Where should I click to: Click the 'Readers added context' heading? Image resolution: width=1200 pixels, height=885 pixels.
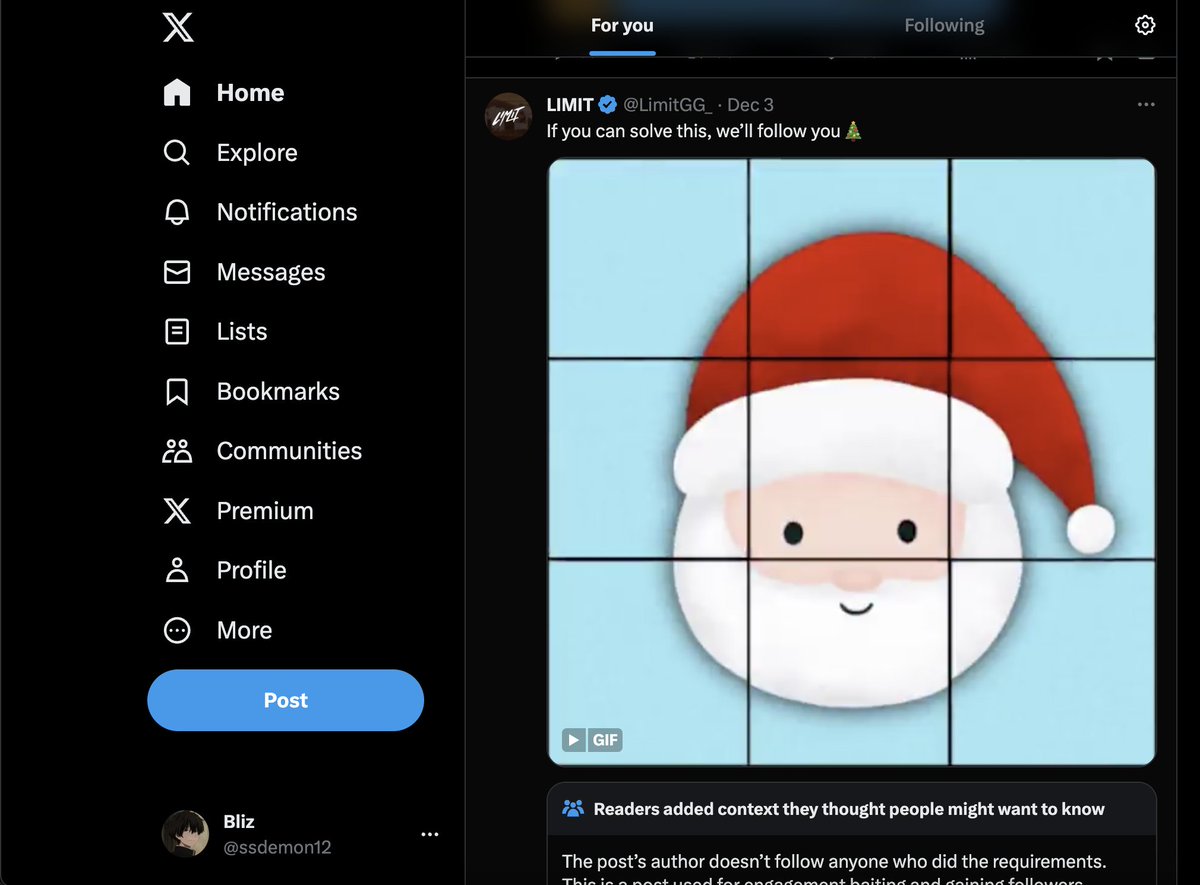click(849, 808)
